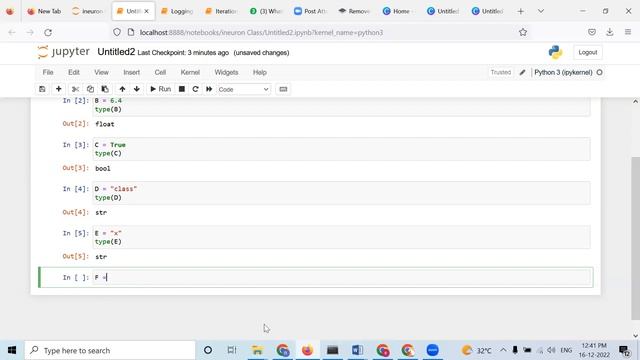Bookmark this page with the star icon
Viewport: 640px width, 360px height.
pos(523,32)
